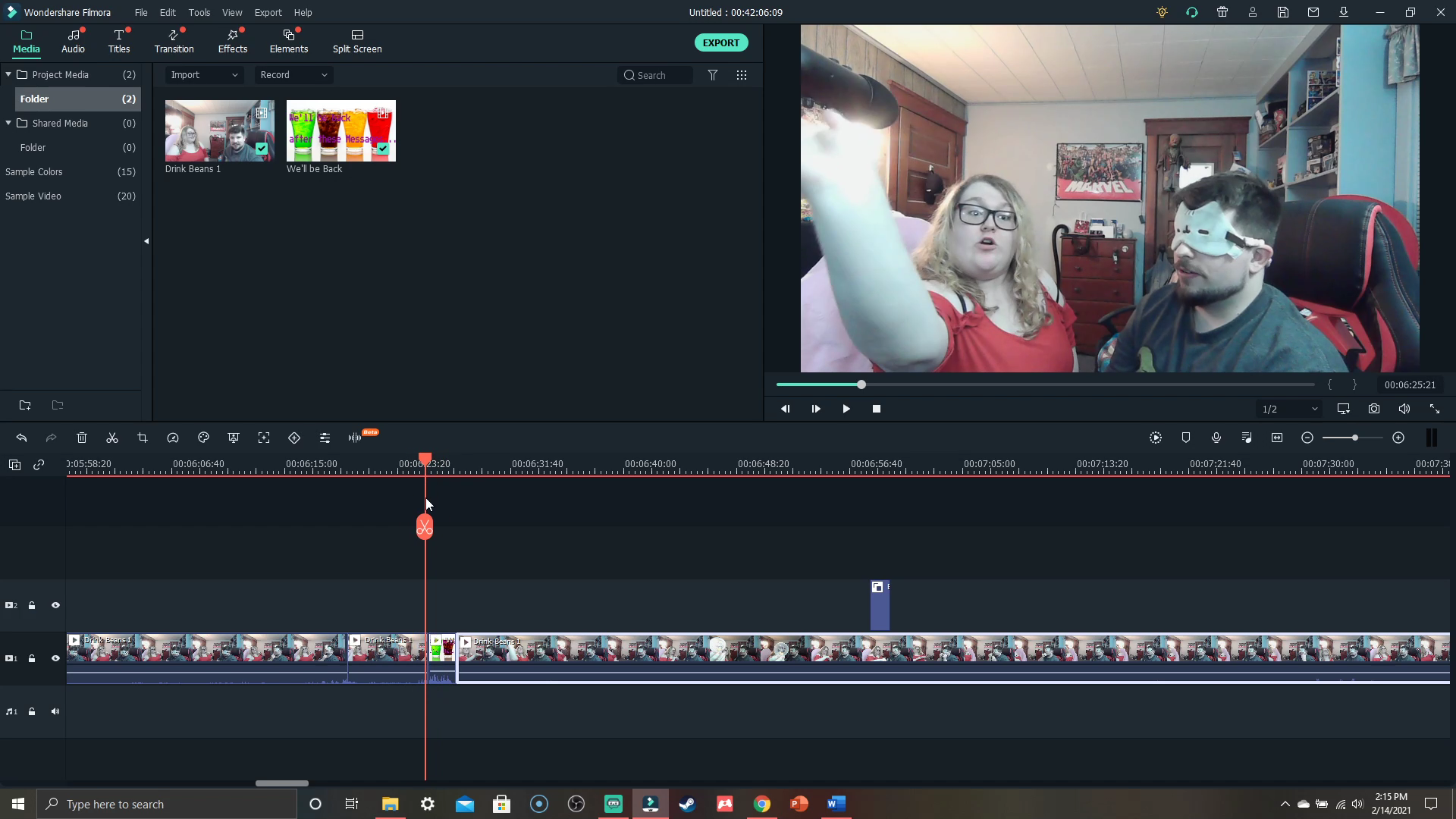Select the Drink Beans 1 media thumbnail
The width and height of the screenshot is (1456, 819).
tap(220, 130)
